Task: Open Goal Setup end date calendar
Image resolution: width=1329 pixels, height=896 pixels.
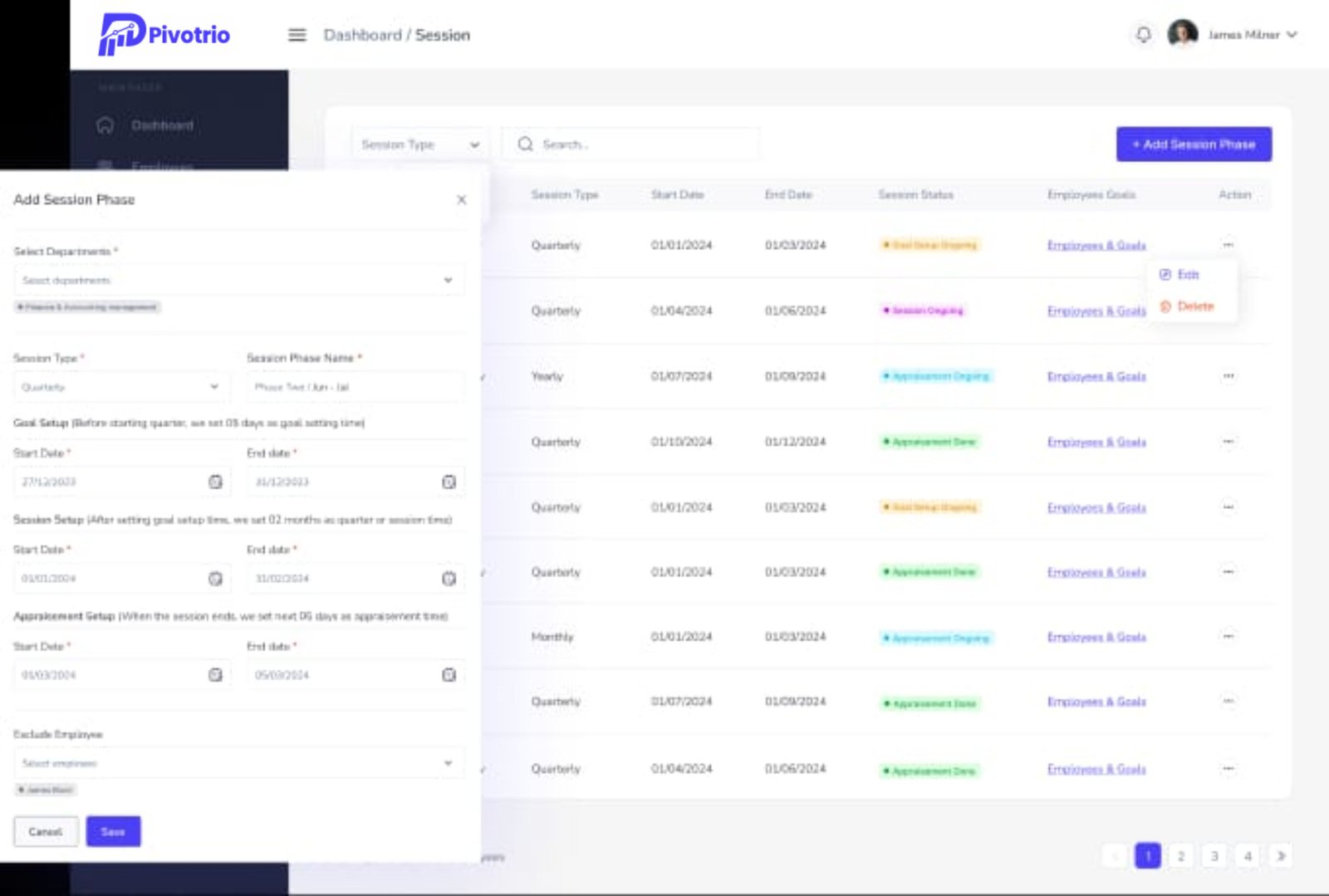Action: (449, 482)
